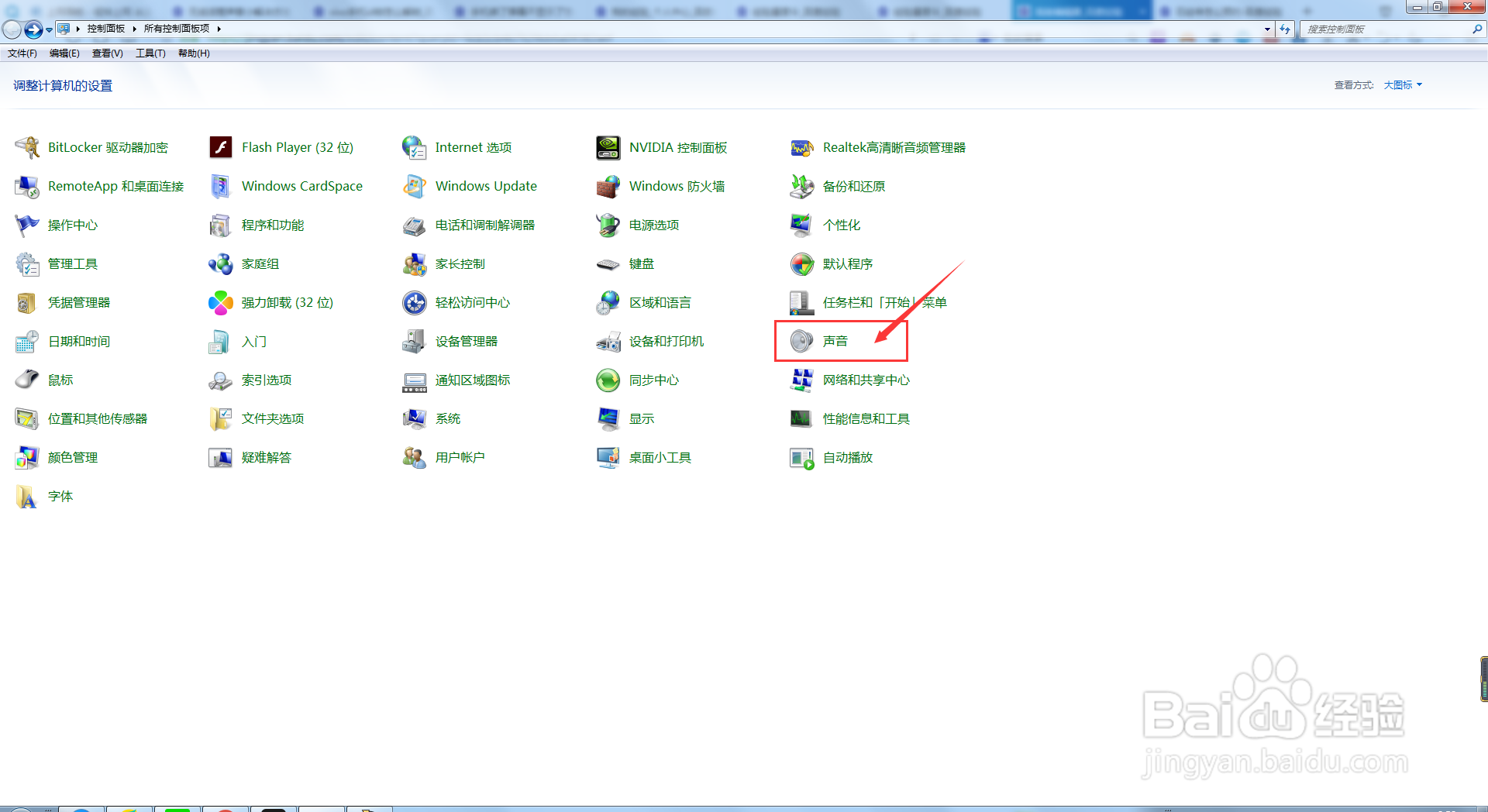Open the 显示 link
This screenshot has height=812, width=1488.
click(642, 418)
